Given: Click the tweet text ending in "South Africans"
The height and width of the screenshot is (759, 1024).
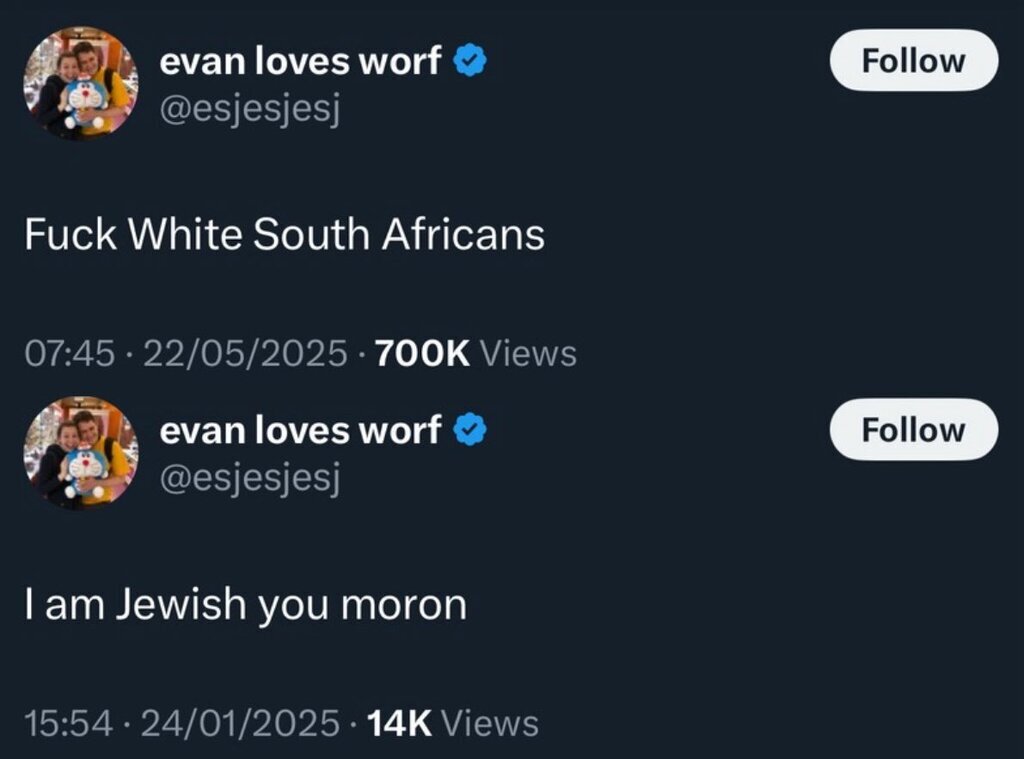Looking at the screenshot, I should 285,235.
